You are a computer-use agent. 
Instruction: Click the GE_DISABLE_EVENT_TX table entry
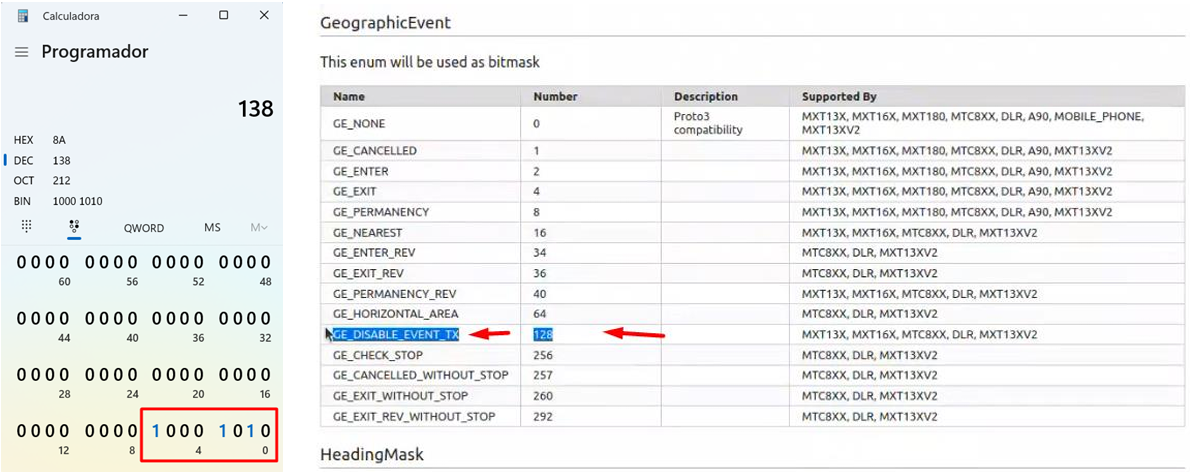[x=396, y=335]
